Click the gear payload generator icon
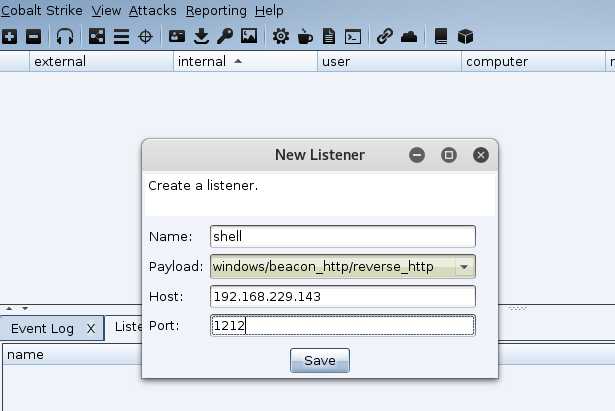The width and height of the screenshot is (615, 411). [x=281, y=36]
